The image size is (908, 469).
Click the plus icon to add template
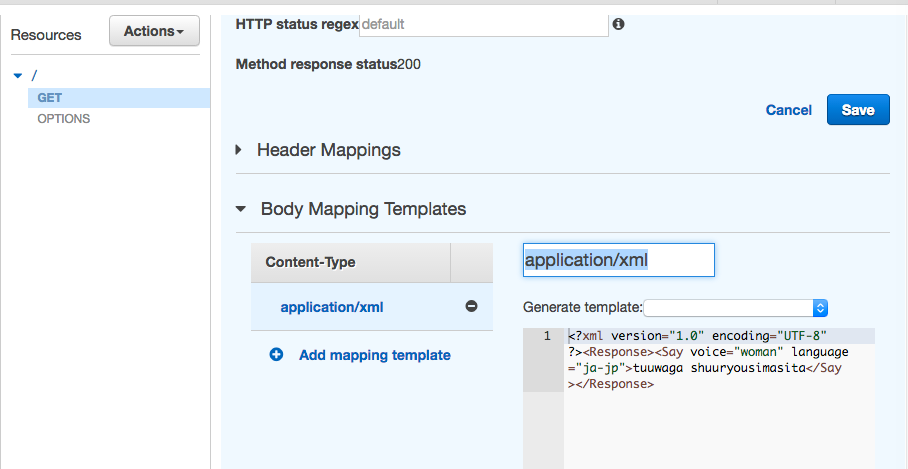[276, 354]
